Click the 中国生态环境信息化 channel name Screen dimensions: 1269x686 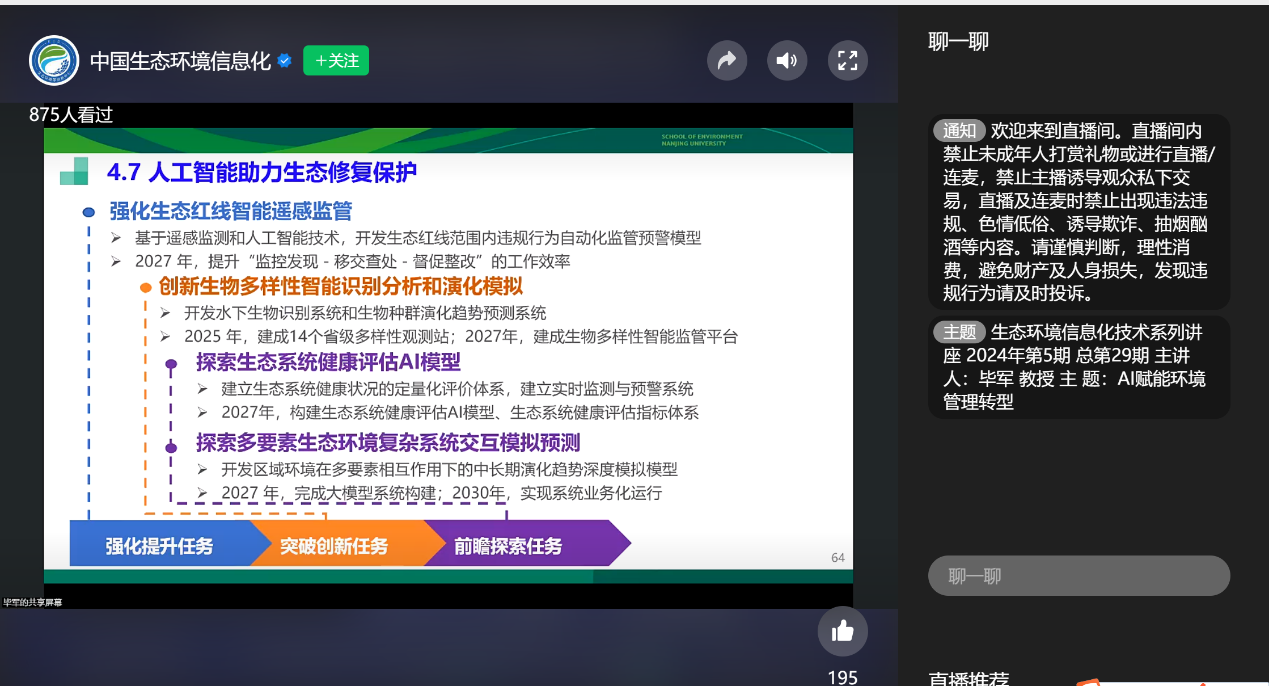point(180,61)
